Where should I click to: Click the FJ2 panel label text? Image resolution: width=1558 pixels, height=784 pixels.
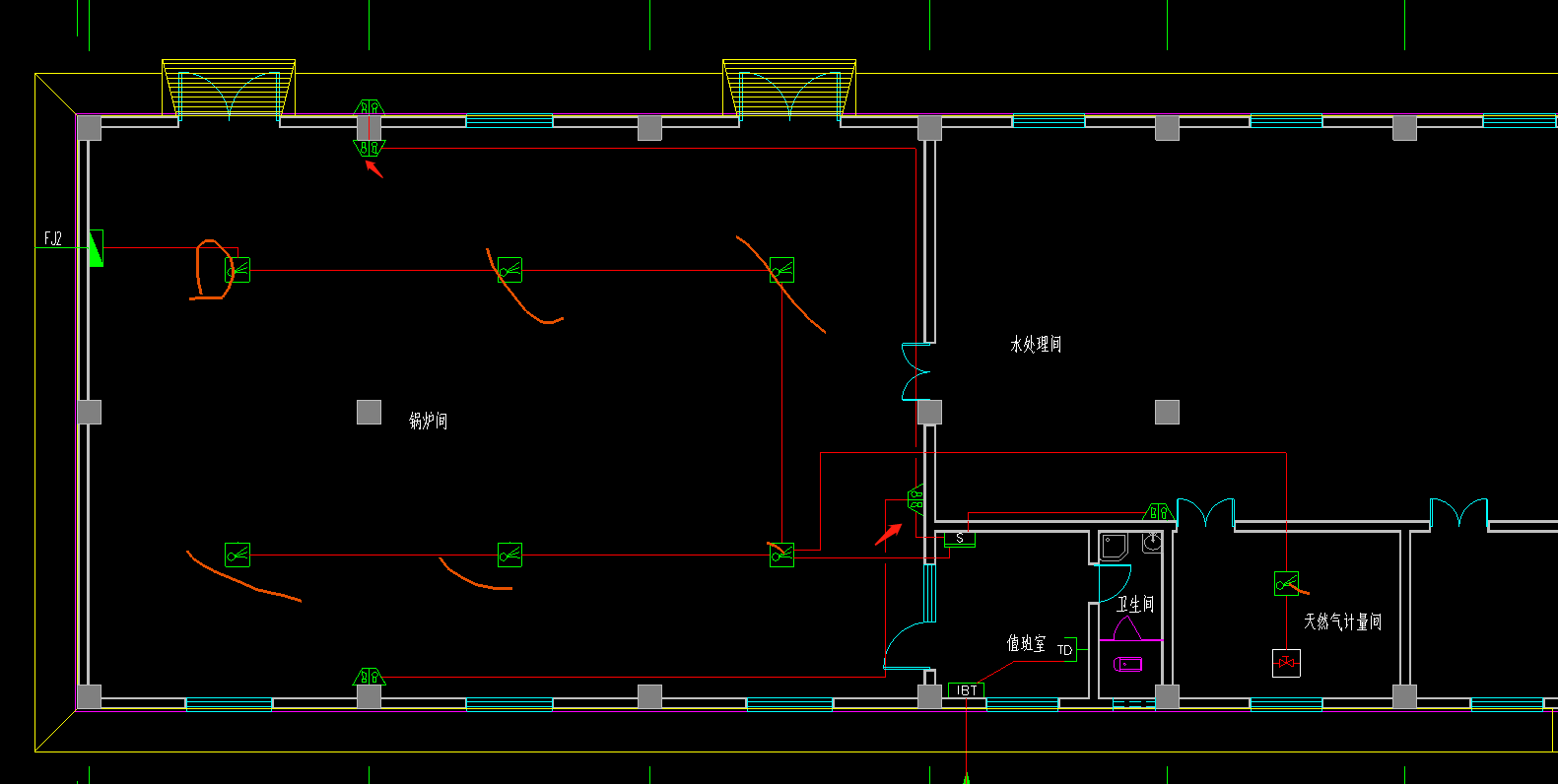click(53, 238)
